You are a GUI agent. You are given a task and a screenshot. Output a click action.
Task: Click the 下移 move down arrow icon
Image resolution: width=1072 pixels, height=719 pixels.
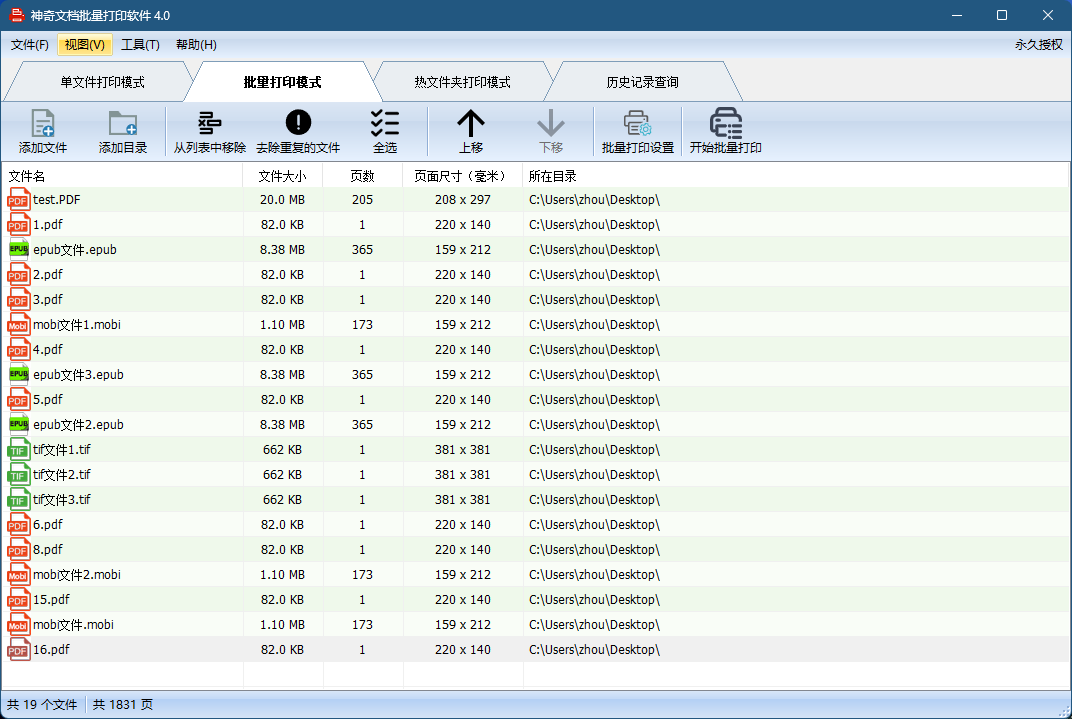[x=551, y=123]
